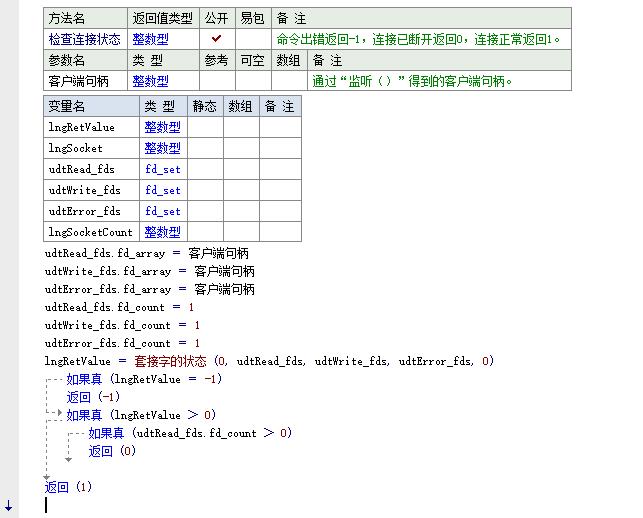Image resolution: width=643 pixels, height=518 pixels.
Task: Select parameter name 客户端句柄 in the table
Action: pyautogui.click(x=78, y=81)
